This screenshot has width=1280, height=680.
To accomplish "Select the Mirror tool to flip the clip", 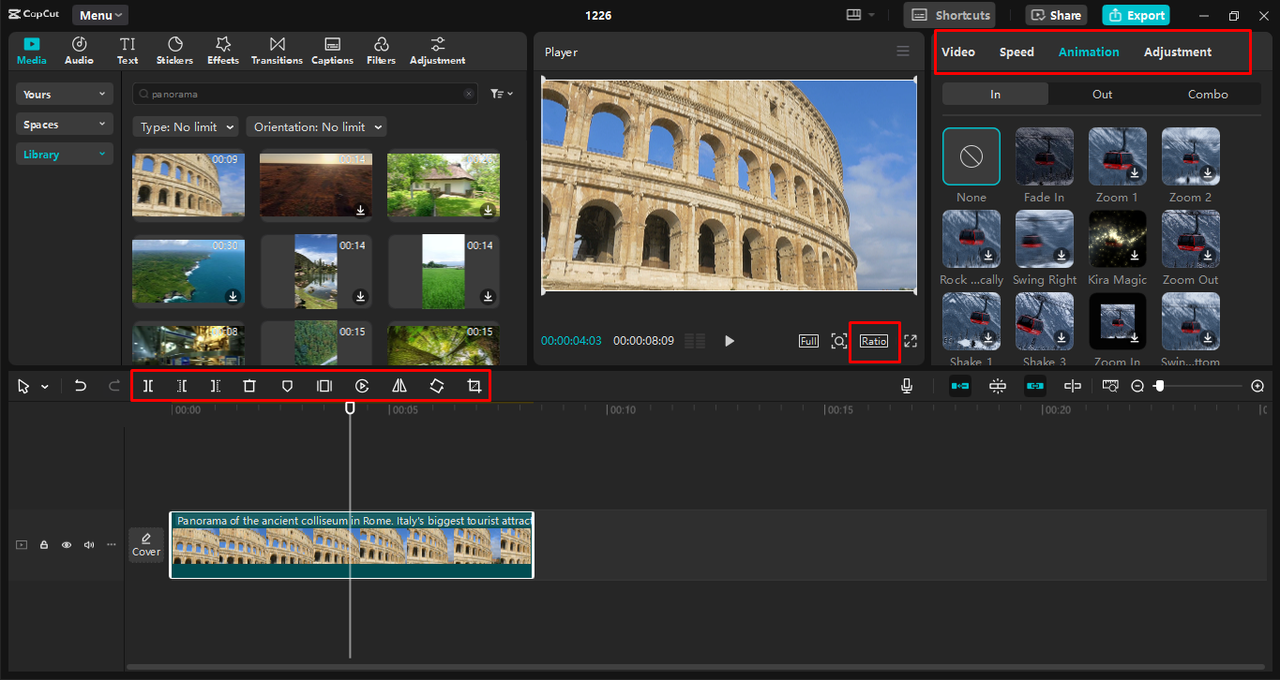I will pos(399,386).
